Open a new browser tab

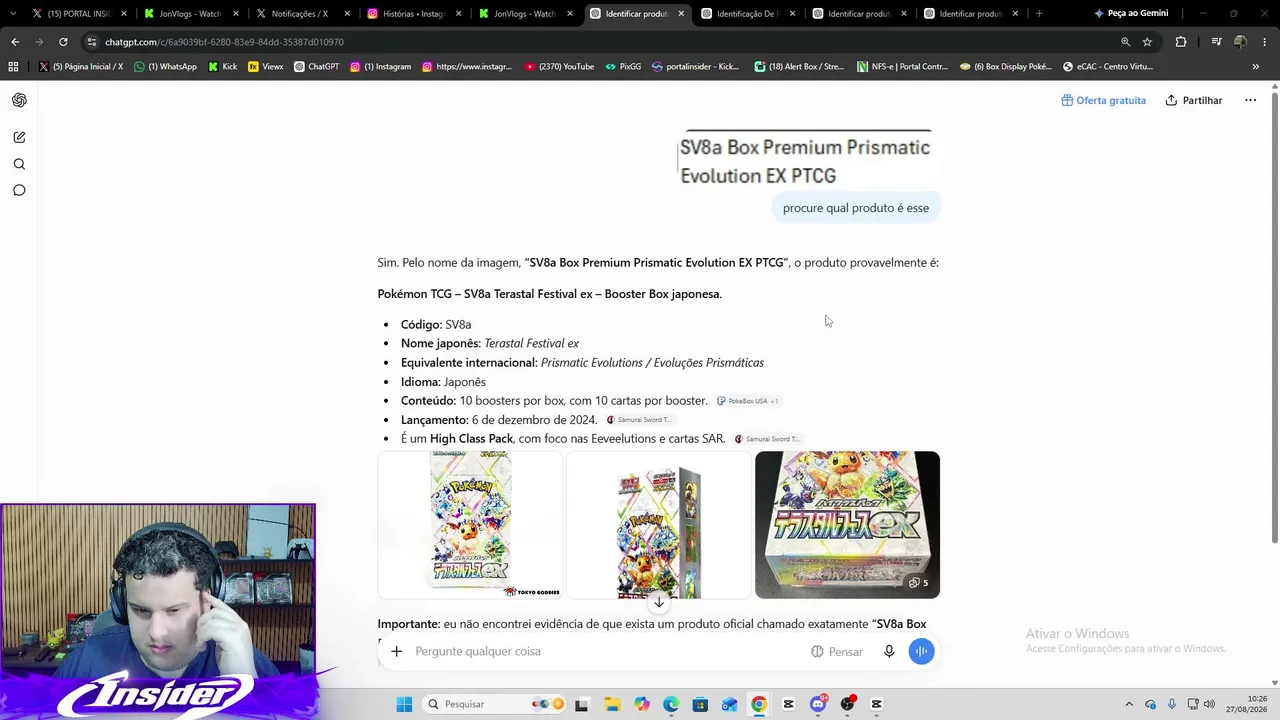(x=1039, y=14)
